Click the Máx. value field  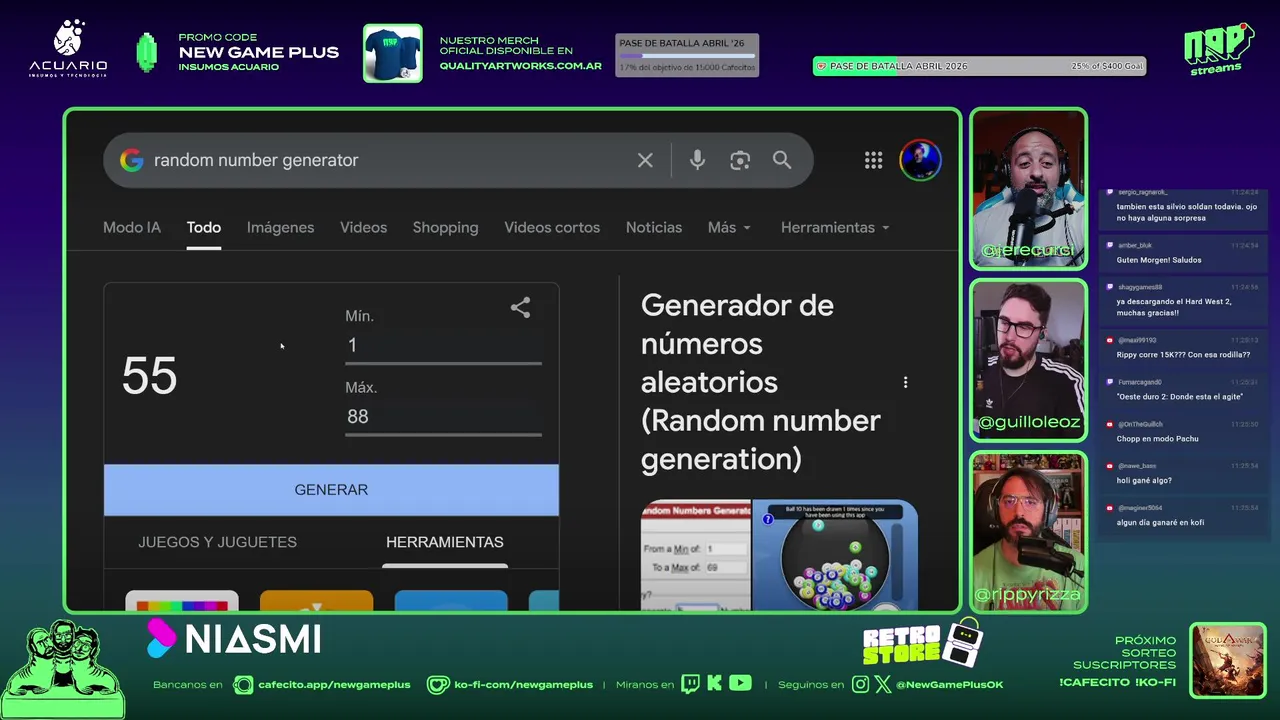(443, 417)
